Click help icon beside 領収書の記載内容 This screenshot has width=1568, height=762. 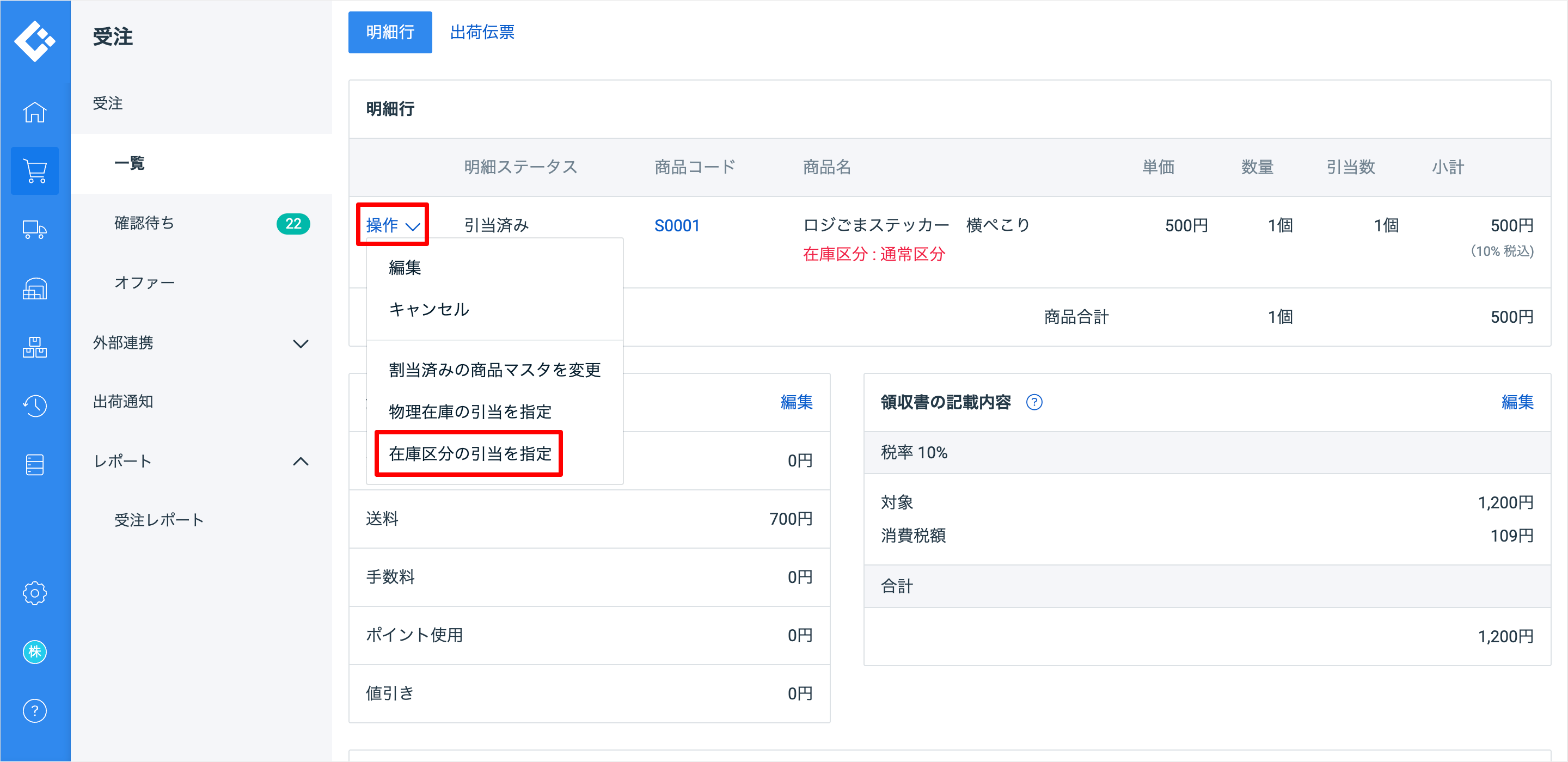tap(1033, 402)
